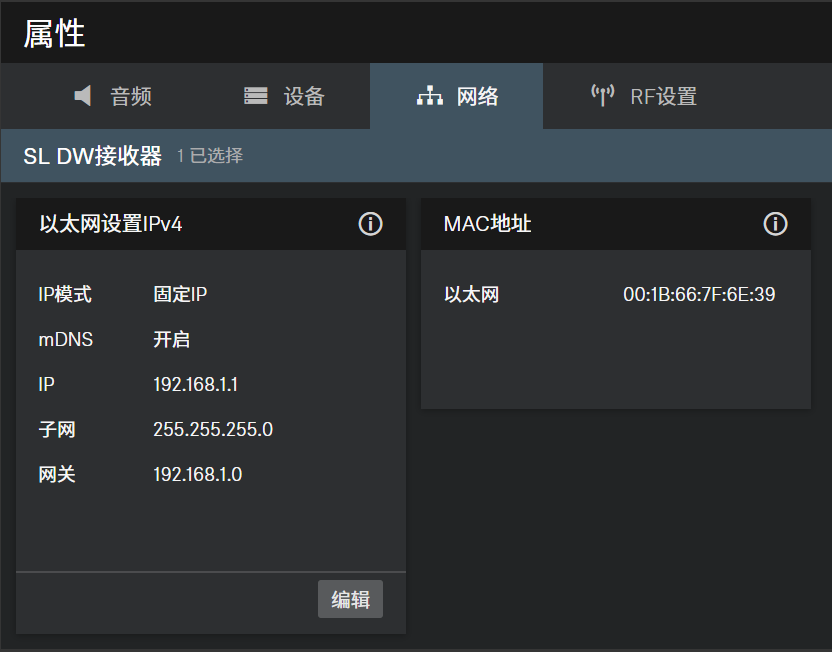Select the IP address 192.168.1.1
The image size is (832, 652).
[195, 385]
